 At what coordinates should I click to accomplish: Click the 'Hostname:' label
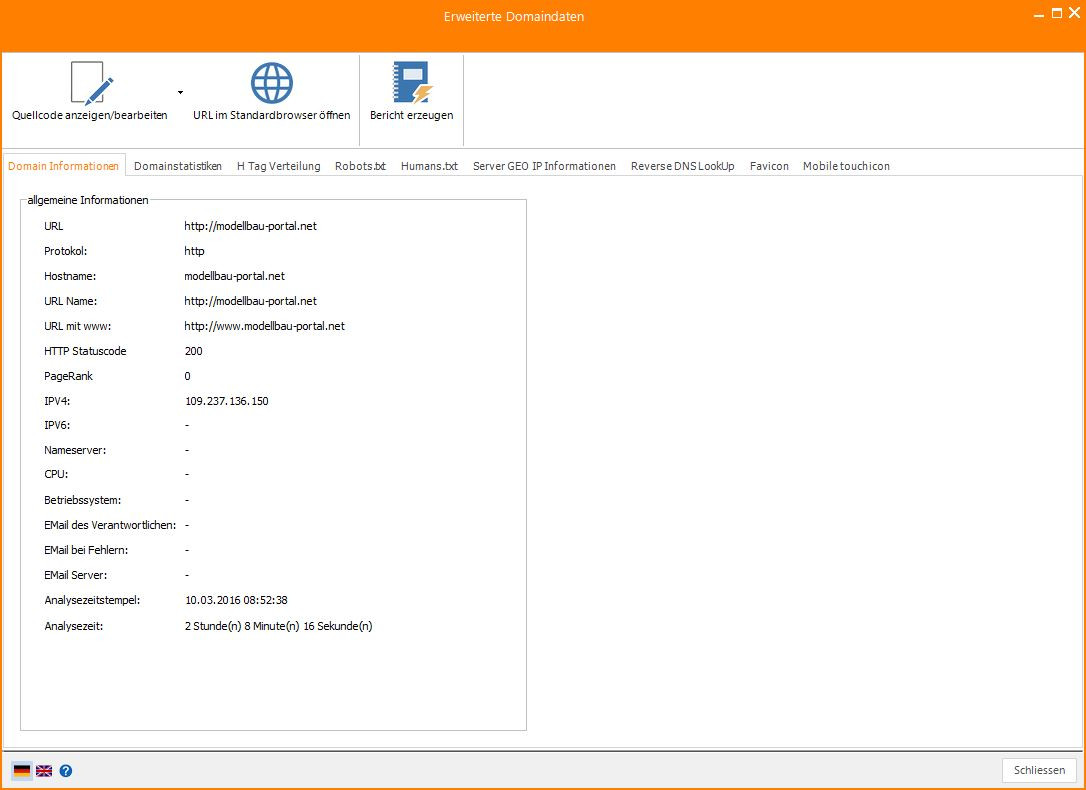pos(70,276)
